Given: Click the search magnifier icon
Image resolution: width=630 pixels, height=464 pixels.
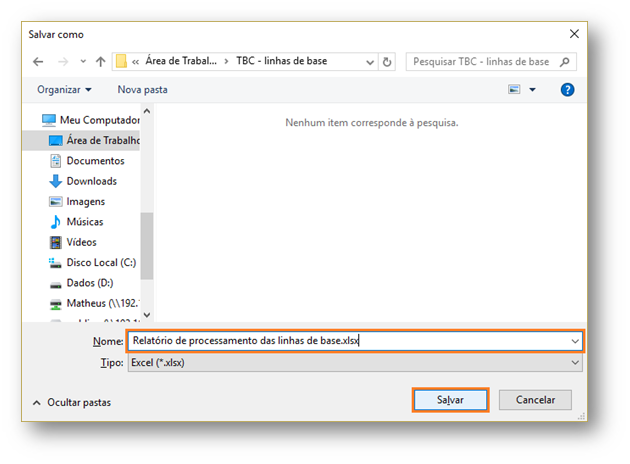Looking at the screenshot, I should point(566,61).
